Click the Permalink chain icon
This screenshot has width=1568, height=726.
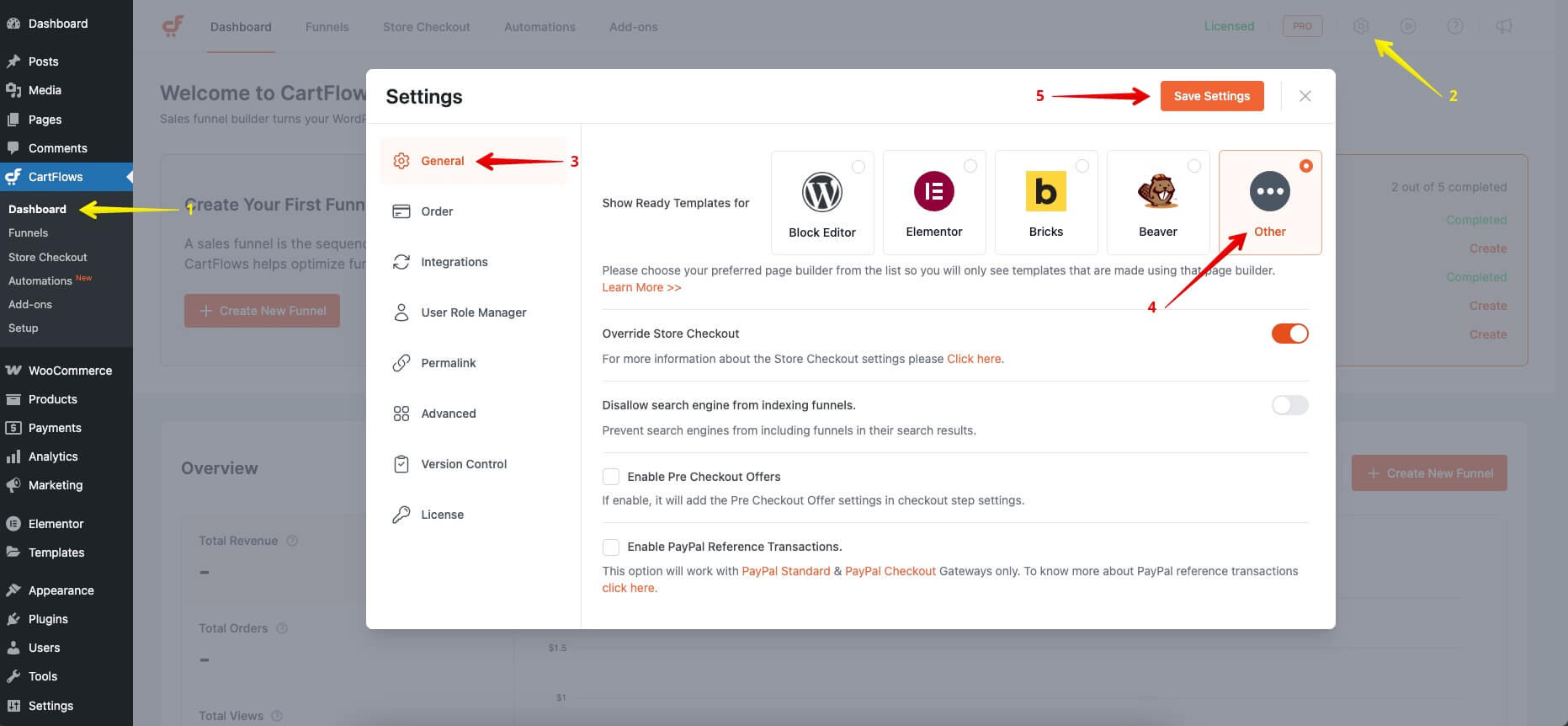[401, 363]
